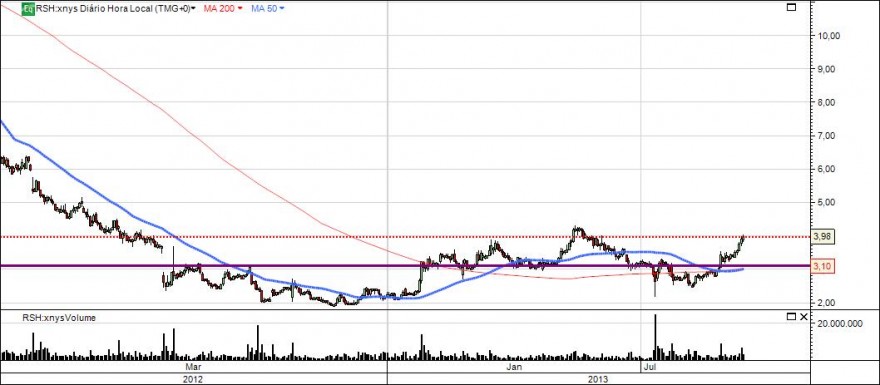Open the MA 50 indicator dropdown
The width and height of the screenshot is (880, 385).
coord(268,8)
